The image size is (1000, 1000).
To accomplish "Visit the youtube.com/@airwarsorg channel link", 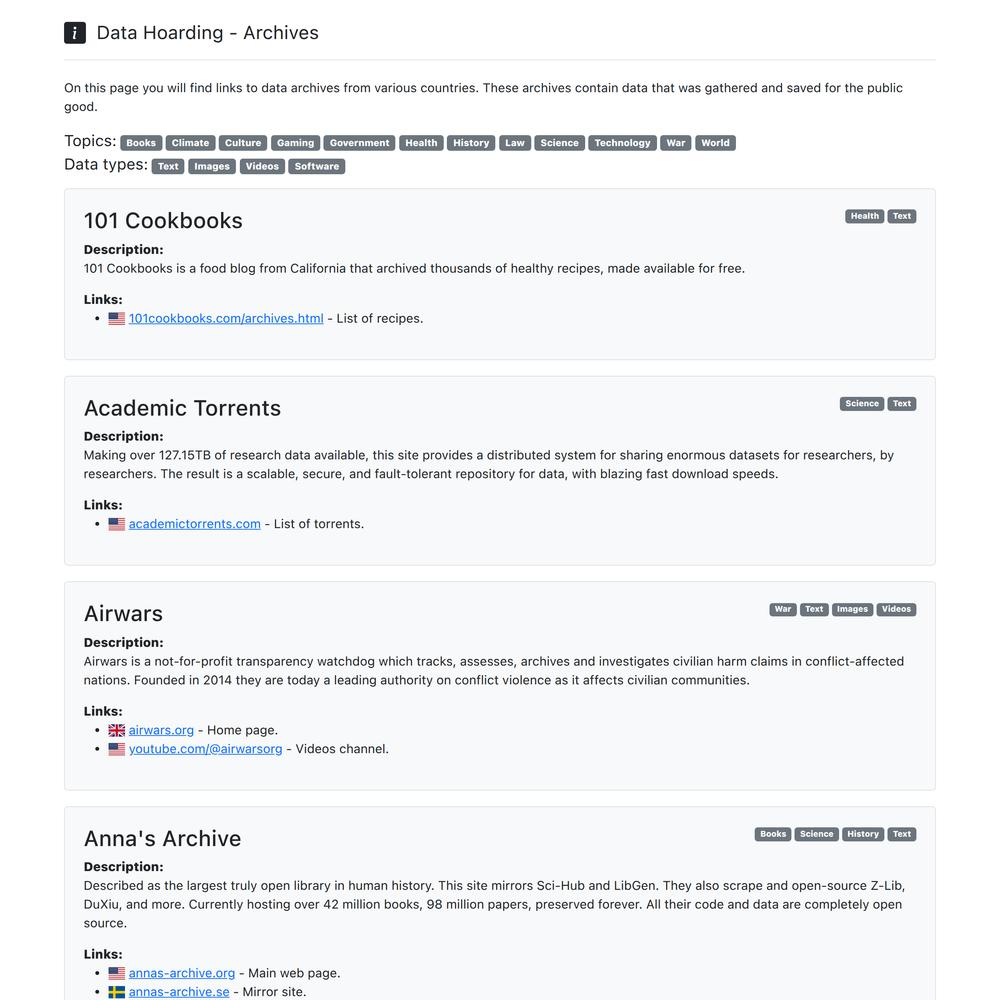I will point(205,749).
